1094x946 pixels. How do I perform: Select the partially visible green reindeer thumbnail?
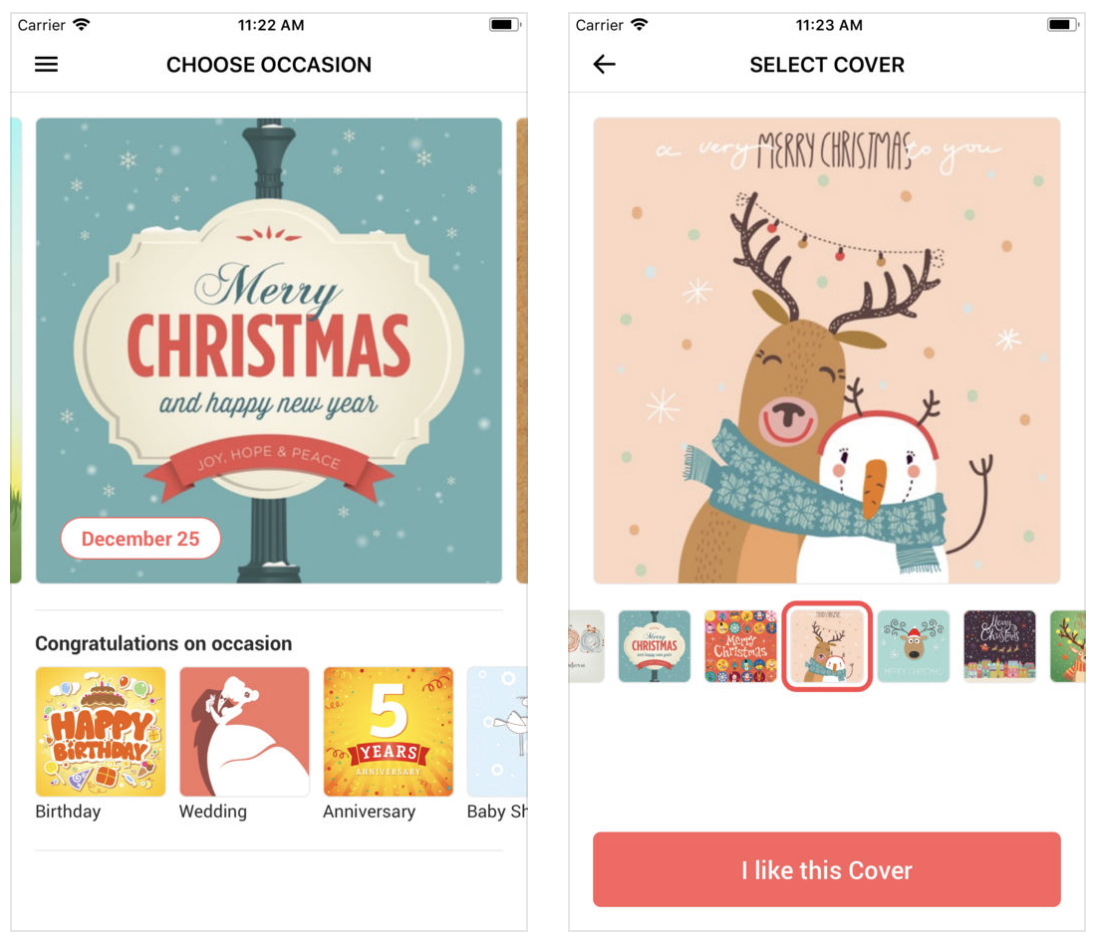coord(1067,646)
